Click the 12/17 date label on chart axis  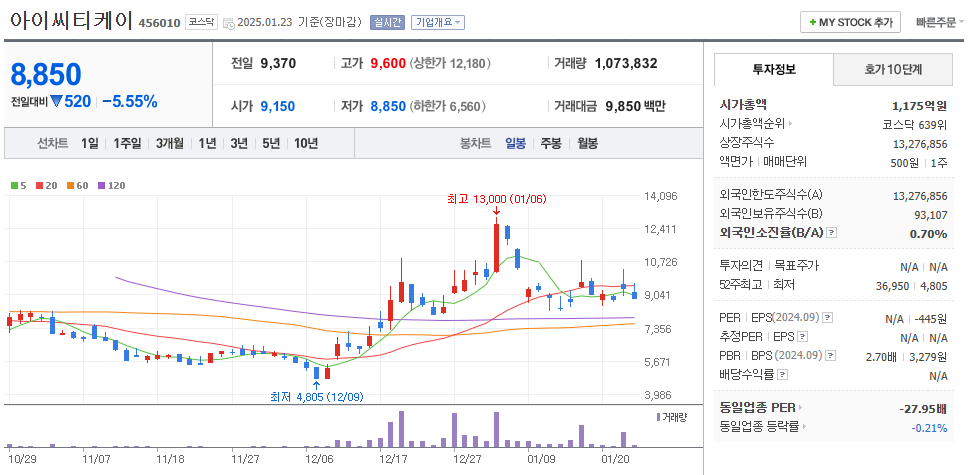(393, 460)
